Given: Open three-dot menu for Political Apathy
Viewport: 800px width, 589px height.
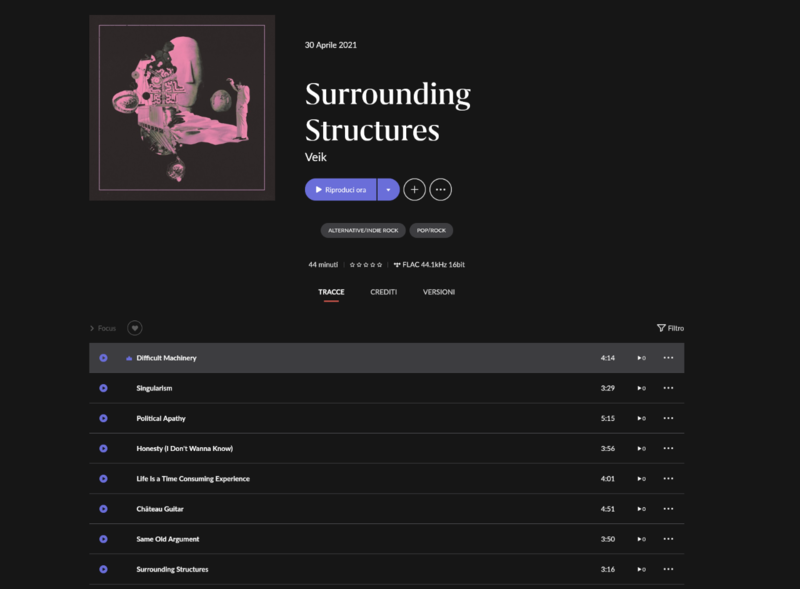Looking at the screenshot, I should 668,418.
